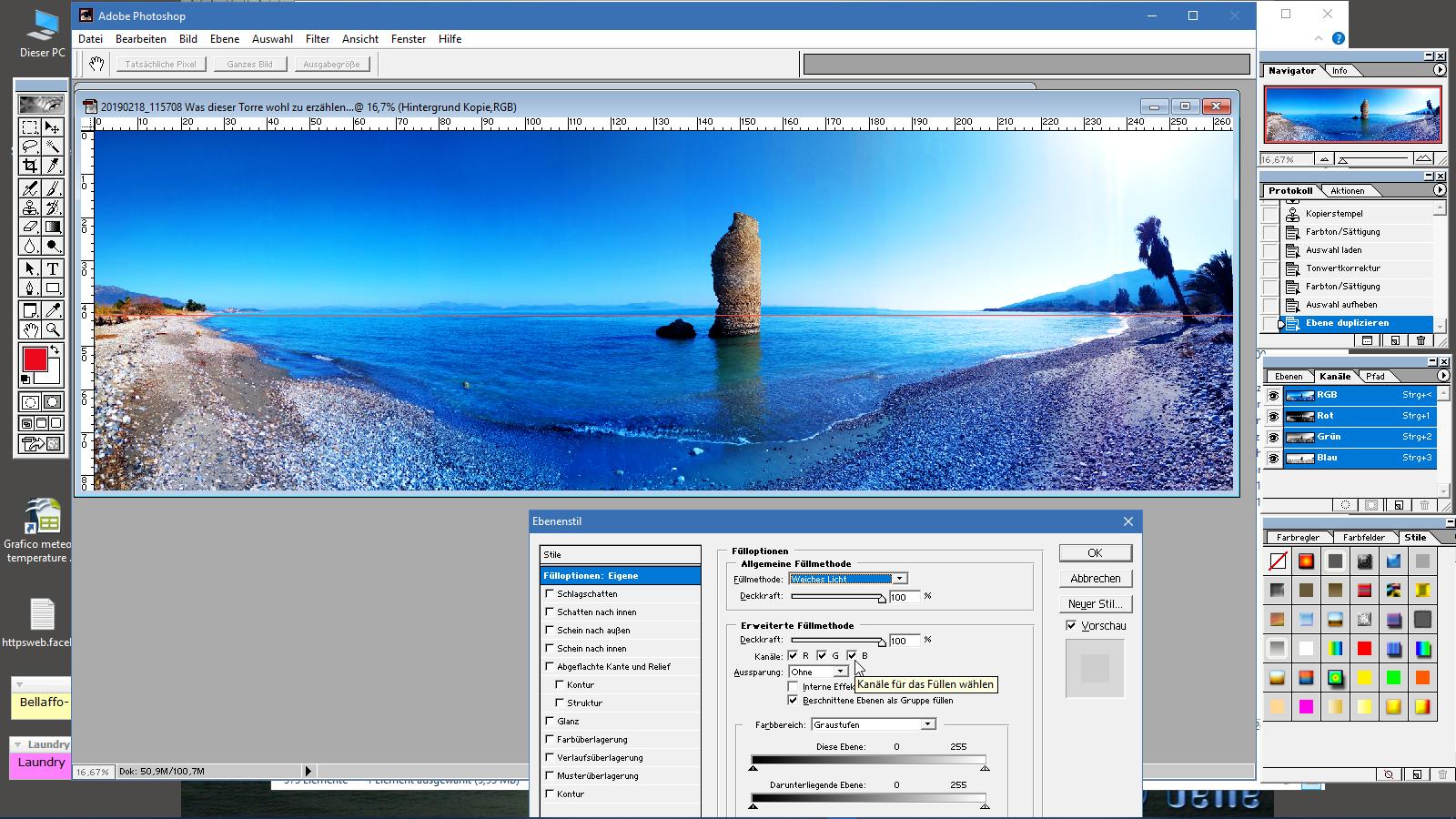This screenshot has height=819, width=1456.
Task: Select the Gradient tool
Action: click(53, 227)
